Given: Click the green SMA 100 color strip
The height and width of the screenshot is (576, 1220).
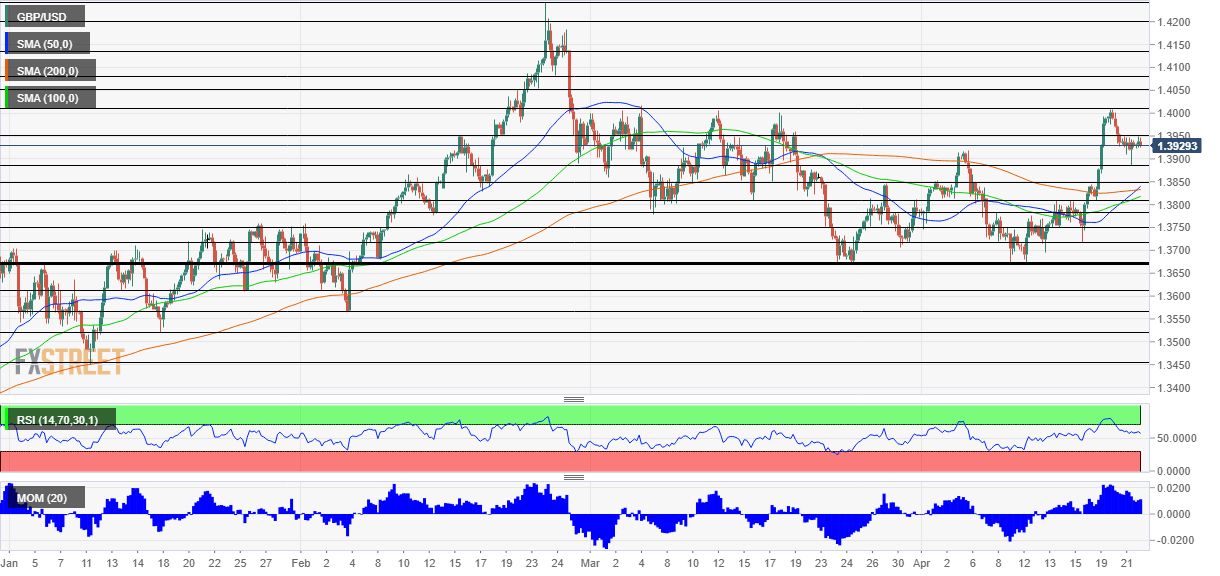Looking at the screenshot, I should coord(7,97).
